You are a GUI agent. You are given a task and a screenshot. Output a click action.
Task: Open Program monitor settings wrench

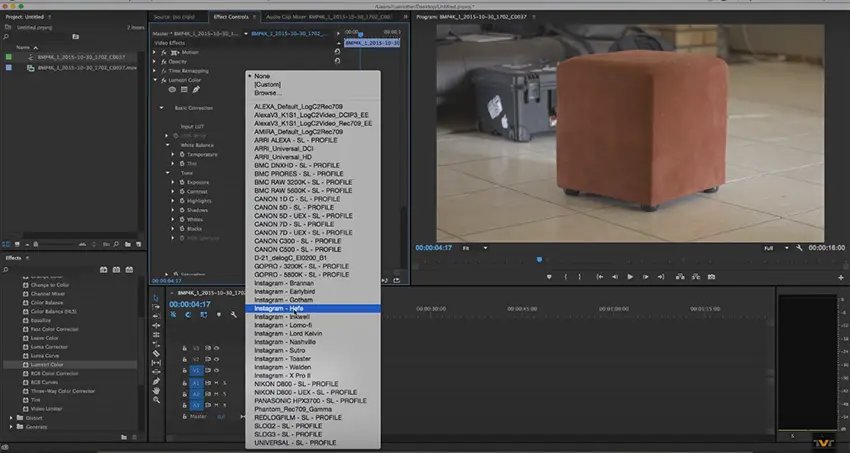[799, 248]
